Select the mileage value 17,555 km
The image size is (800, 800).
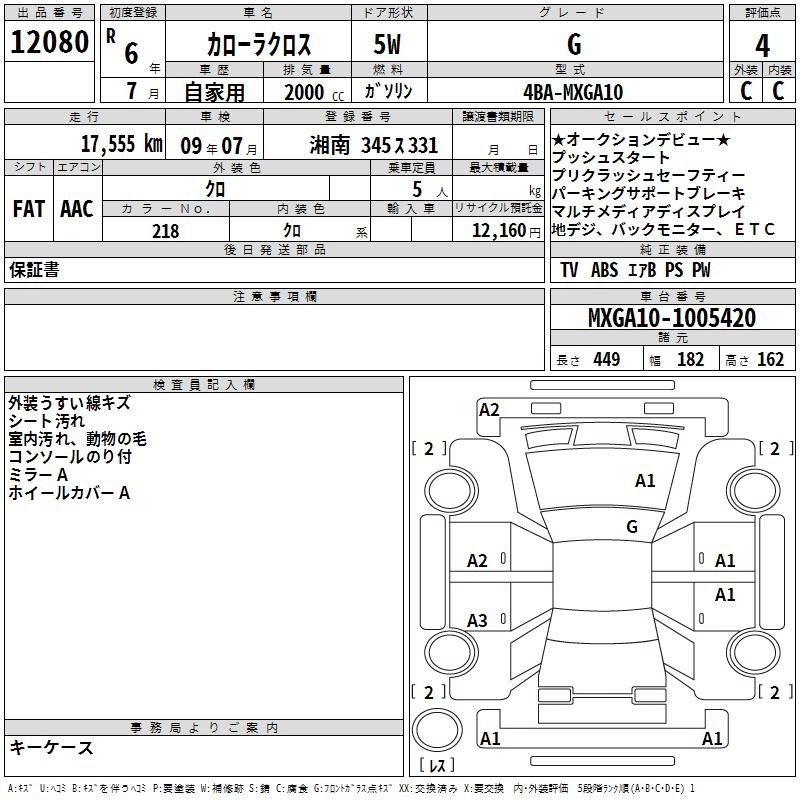coord(121,143)
